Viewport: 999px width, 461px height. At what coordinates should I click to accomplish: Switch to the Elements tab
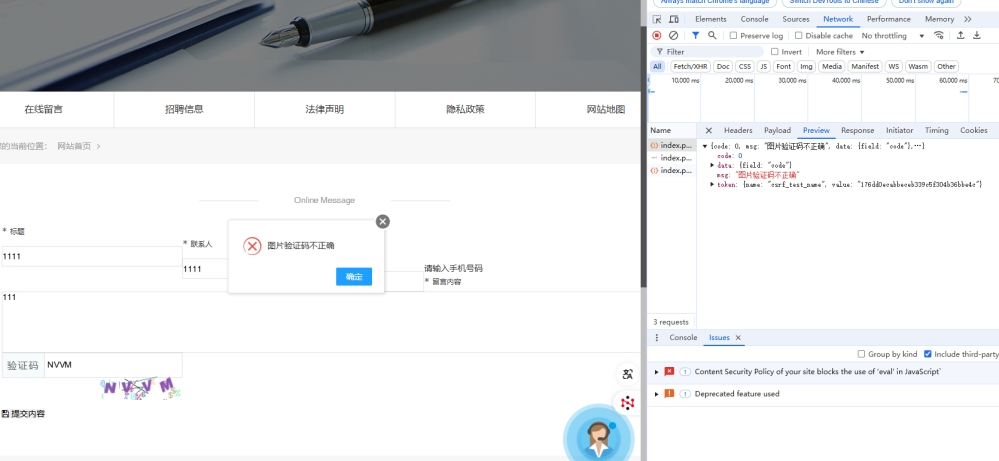click(x=710, y=19)
